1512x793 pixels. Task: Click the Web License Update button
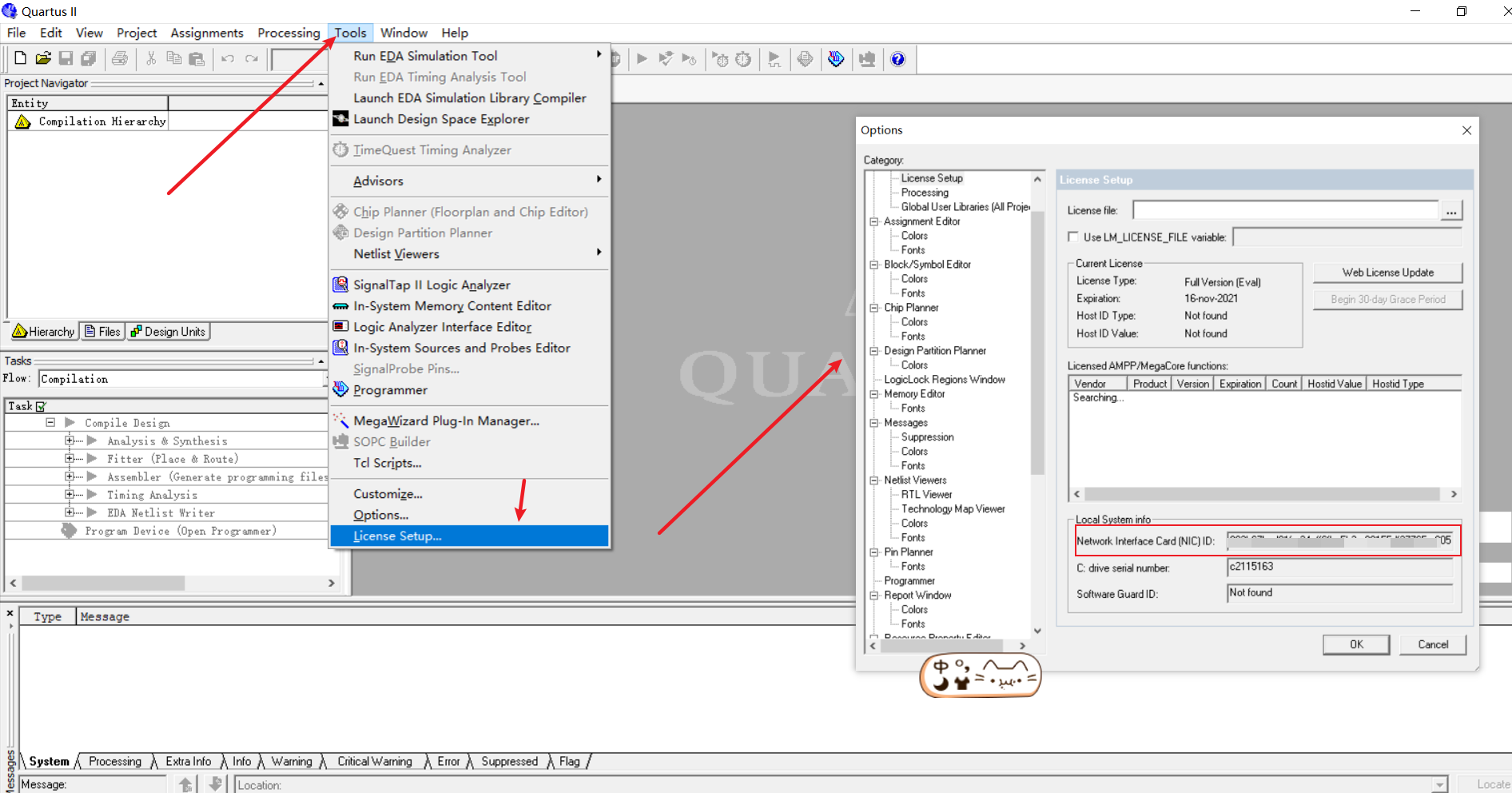[1388, 273]
